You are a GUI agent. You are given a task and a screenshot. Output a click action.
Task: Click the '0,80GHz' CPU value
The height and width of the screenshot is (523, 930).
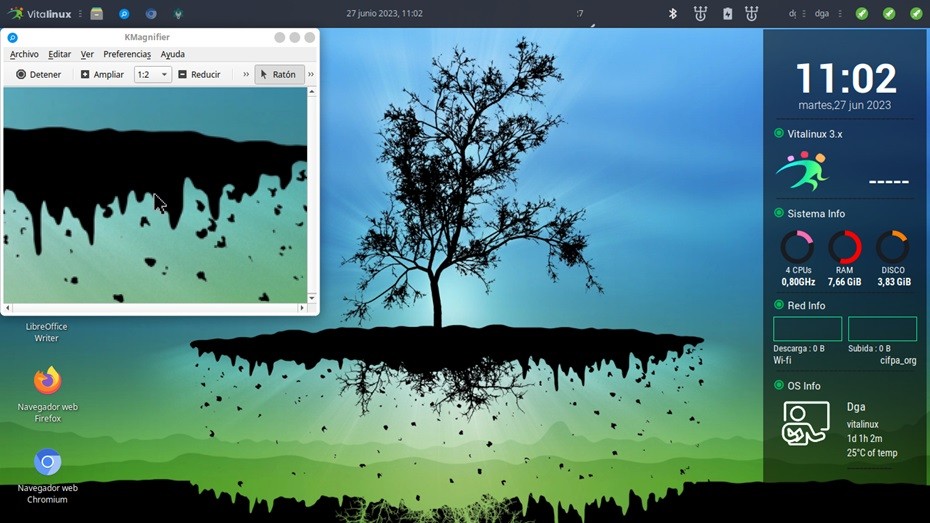tap(798, 282)
